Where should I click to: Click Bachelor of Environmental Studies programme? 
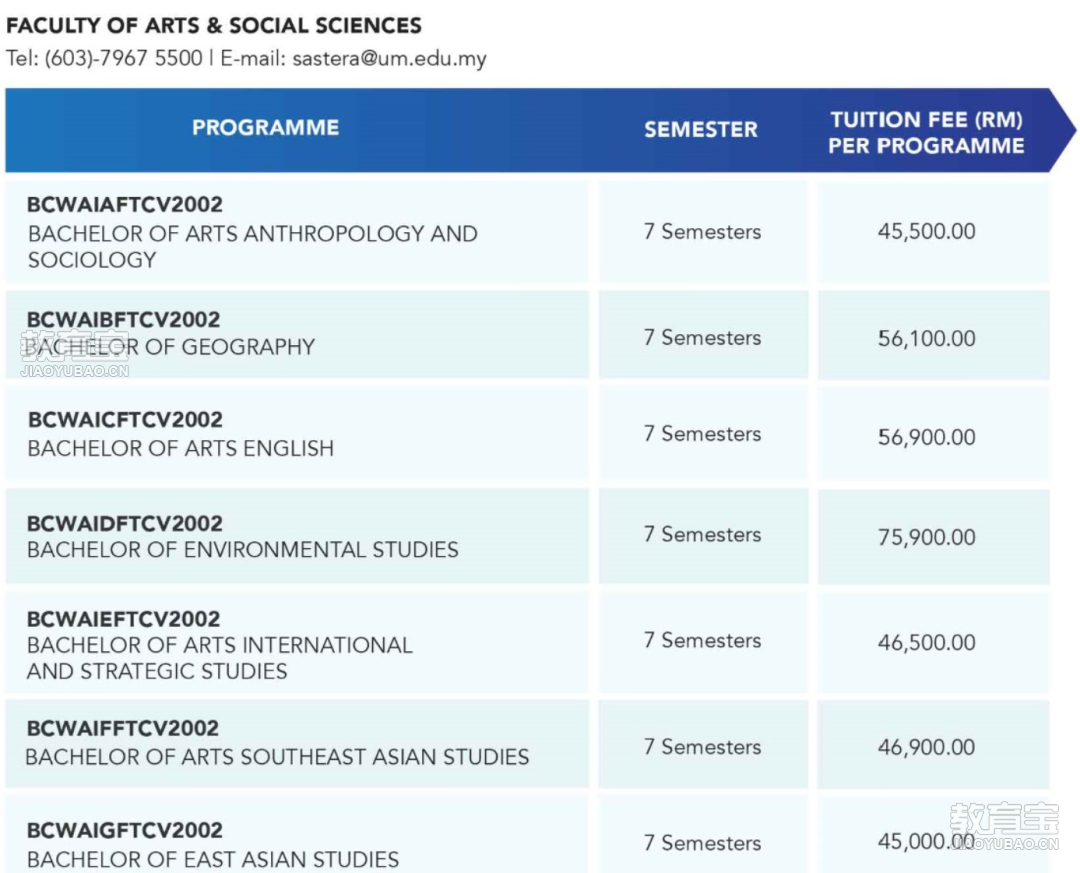click(242, 549)
